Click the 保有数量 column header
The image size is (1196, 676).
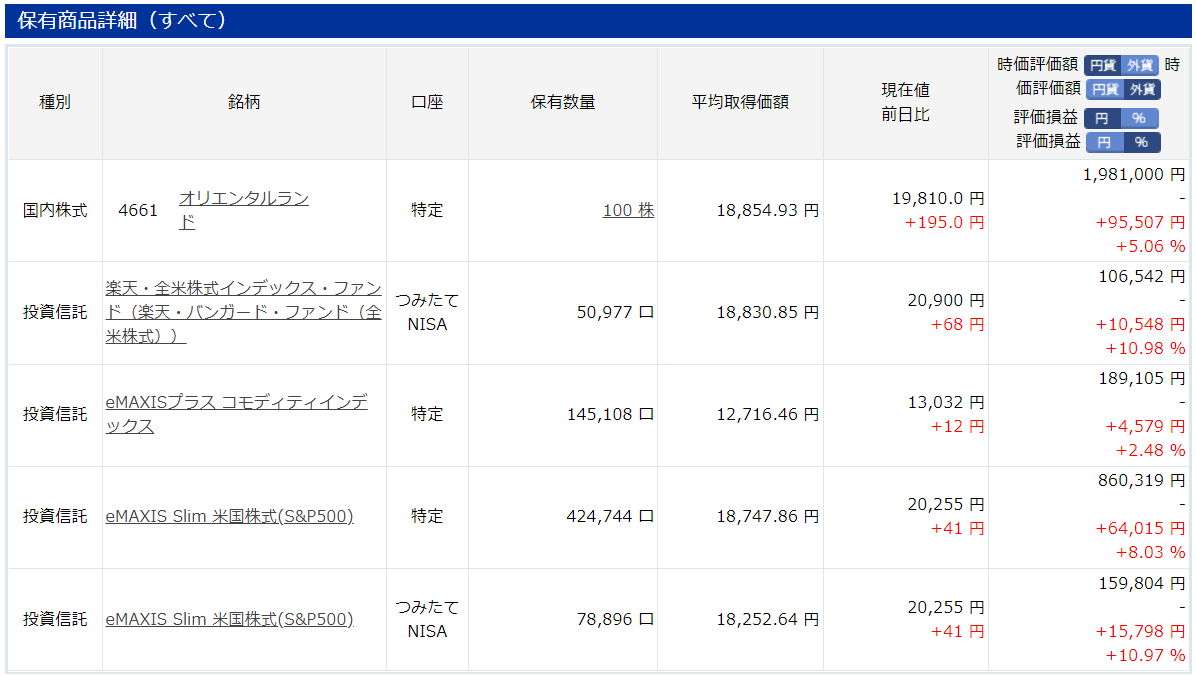(x=563, y=102)
